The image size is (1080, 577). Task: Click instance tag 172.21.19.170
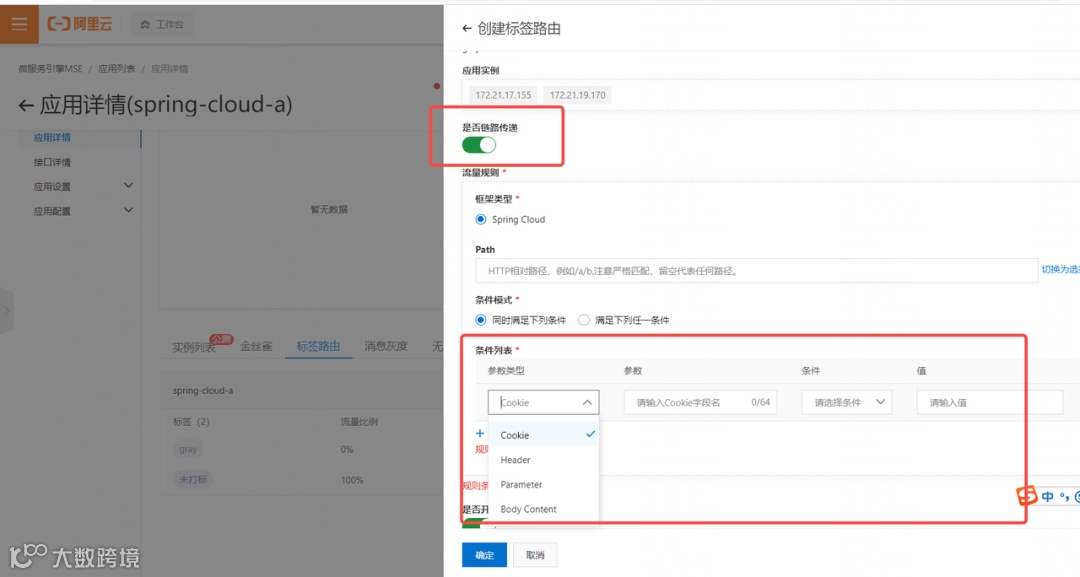click(577, 95)
